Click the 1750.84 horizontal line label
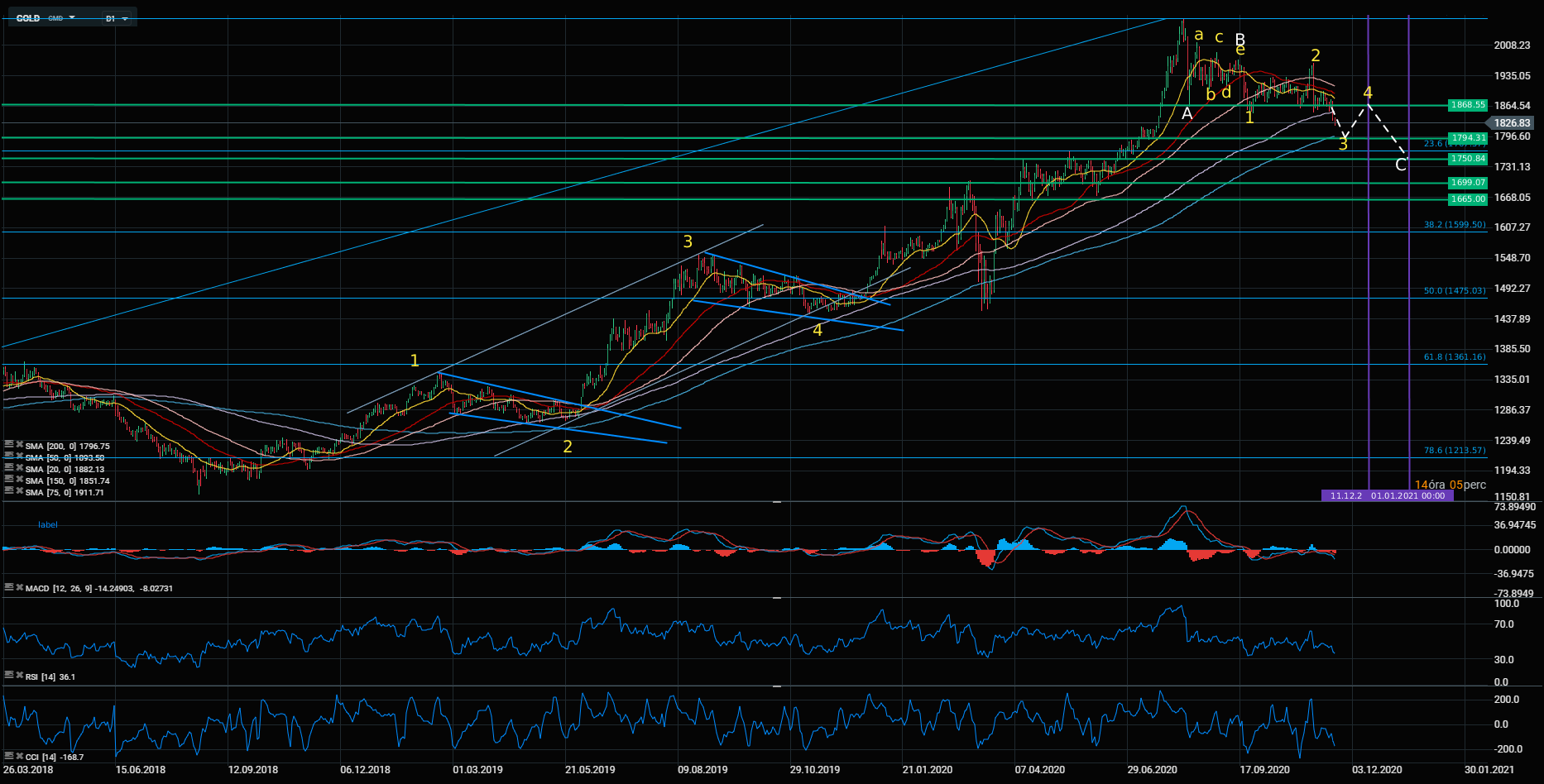 pyautogui.click(x=1468, y=159)
